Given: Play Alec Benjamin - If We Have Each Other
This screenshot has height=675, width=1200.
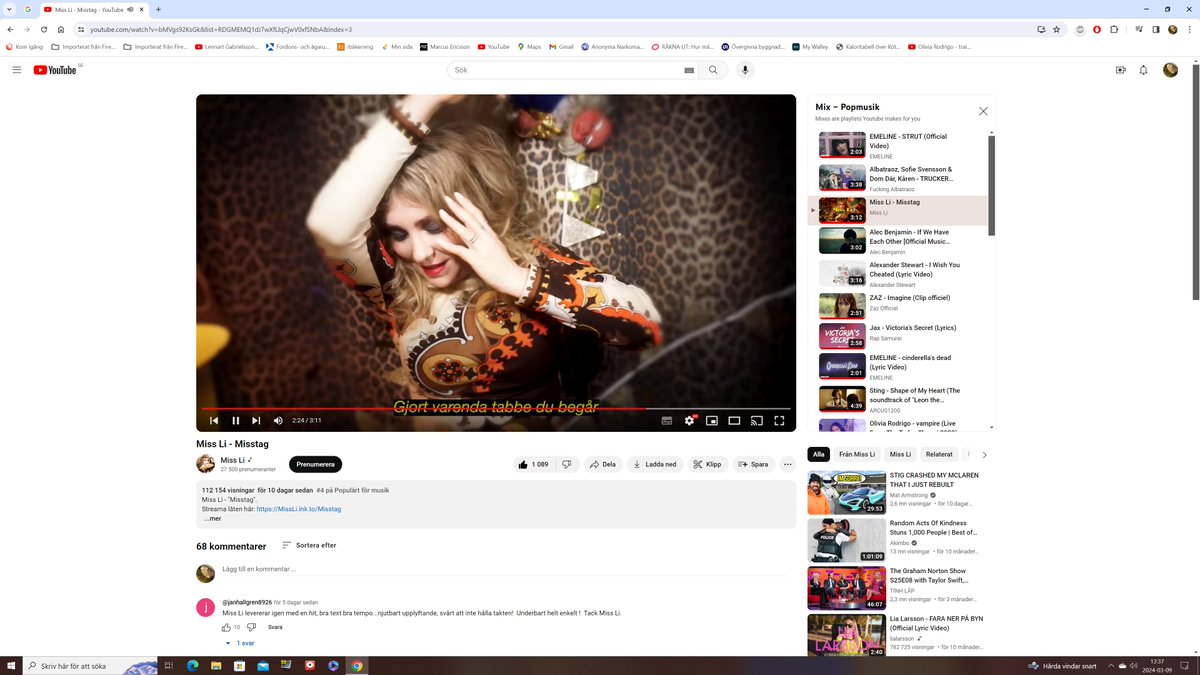Looking at the screenshot, I should pos(897,241).
